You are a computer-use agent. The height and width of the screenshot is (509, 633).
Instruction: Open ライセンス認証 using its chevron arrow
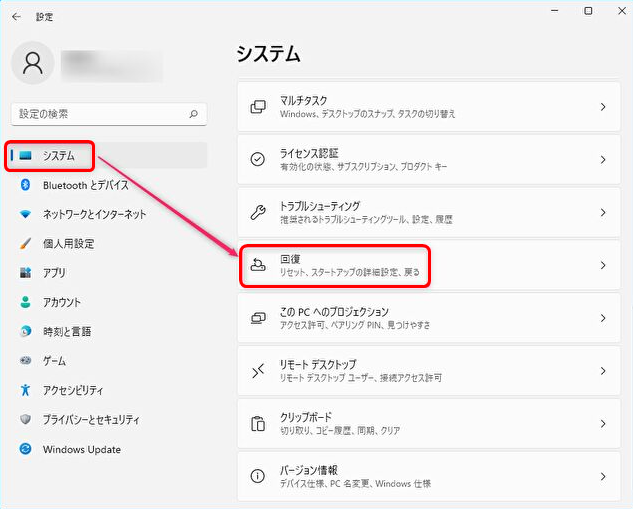pos(603,160)
